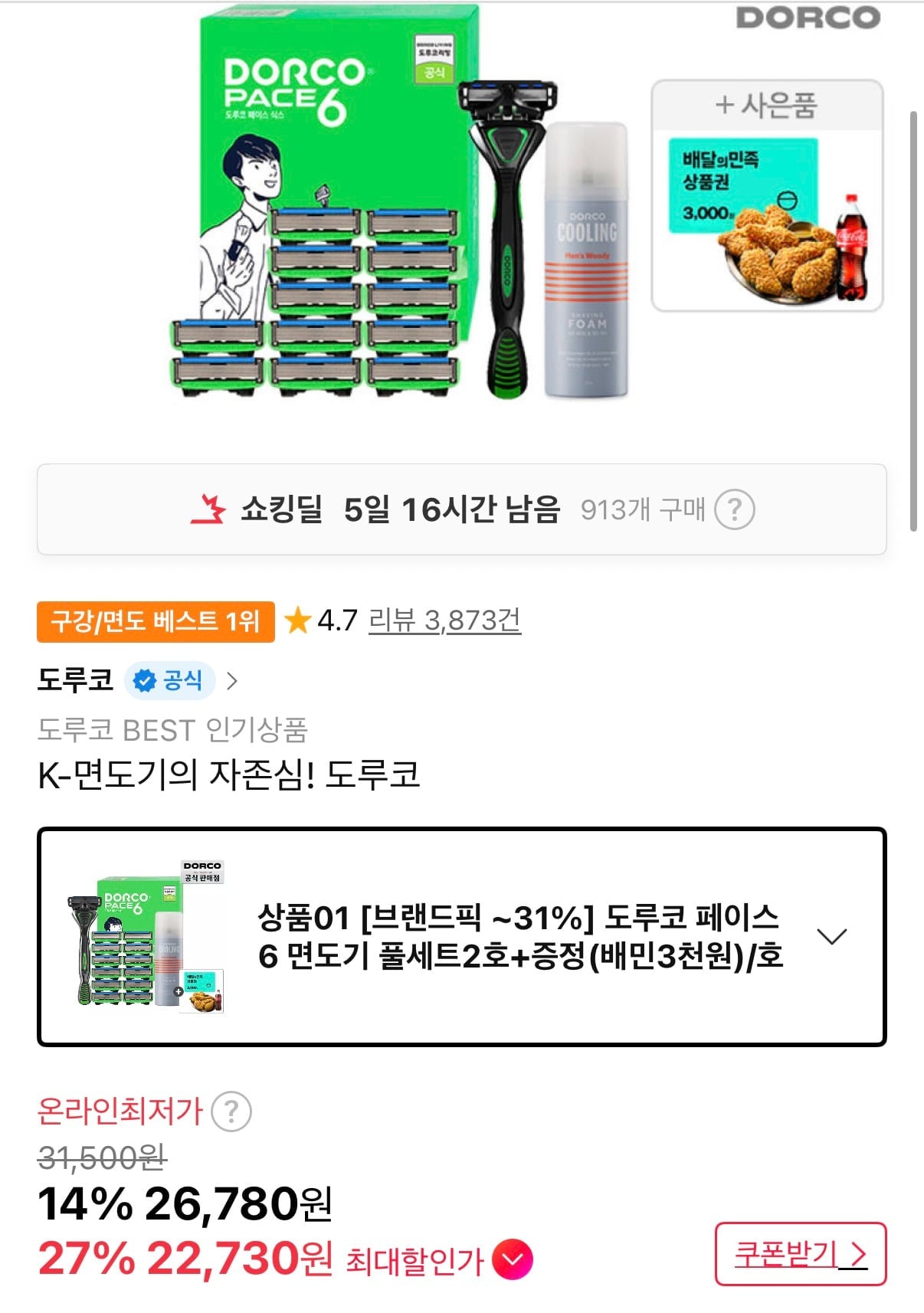Click the Dorco cooling shaving foam image

pos(586,260)
